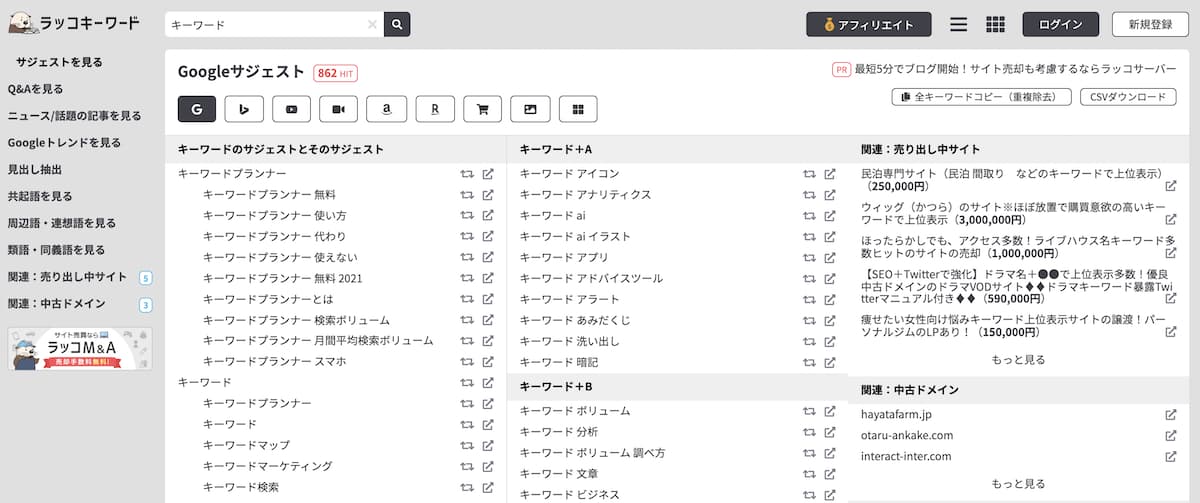Select the YouTube suggest source button
This screenshot has height=503, width=1200.
(x=292, y=108)
